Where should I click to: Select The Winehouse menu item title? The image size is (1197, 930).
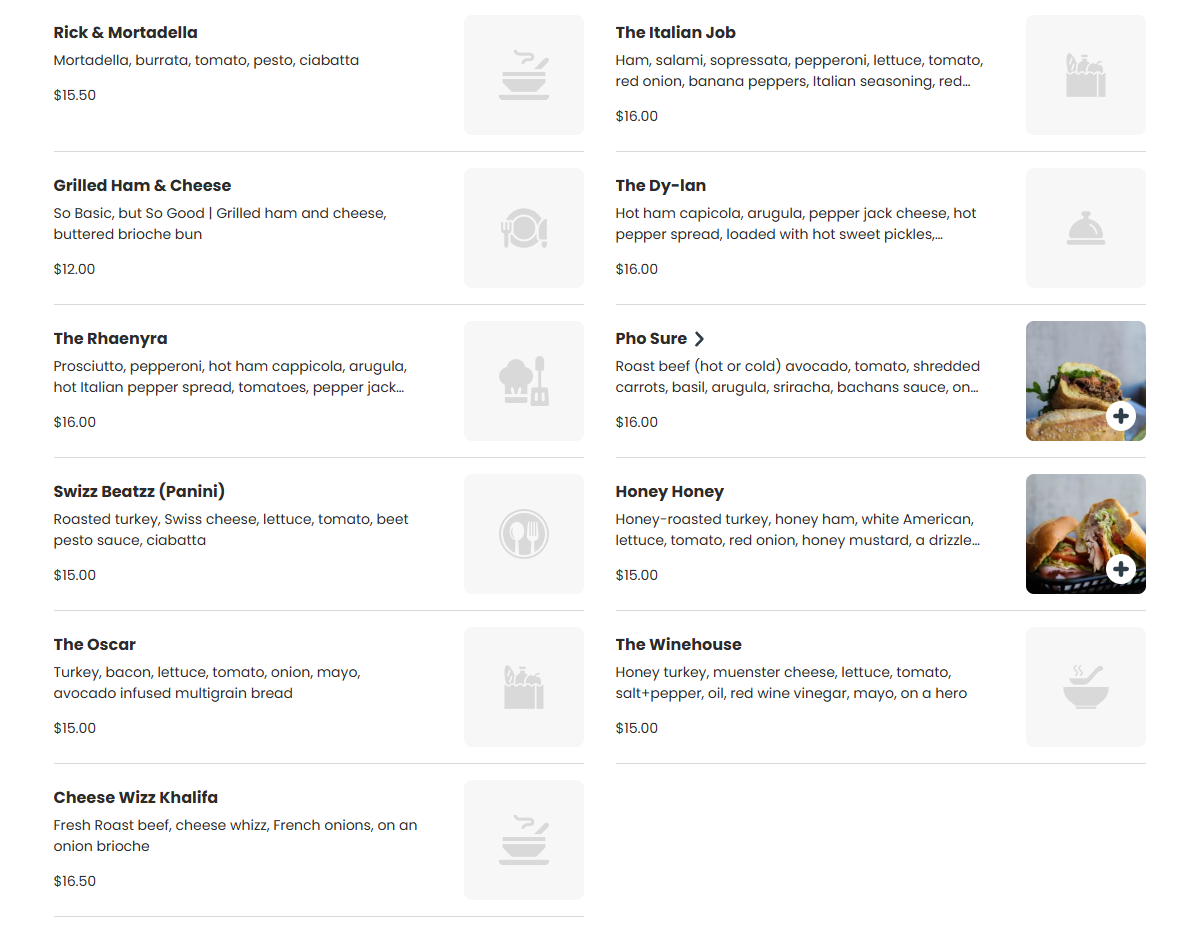[x=678, y=644]
